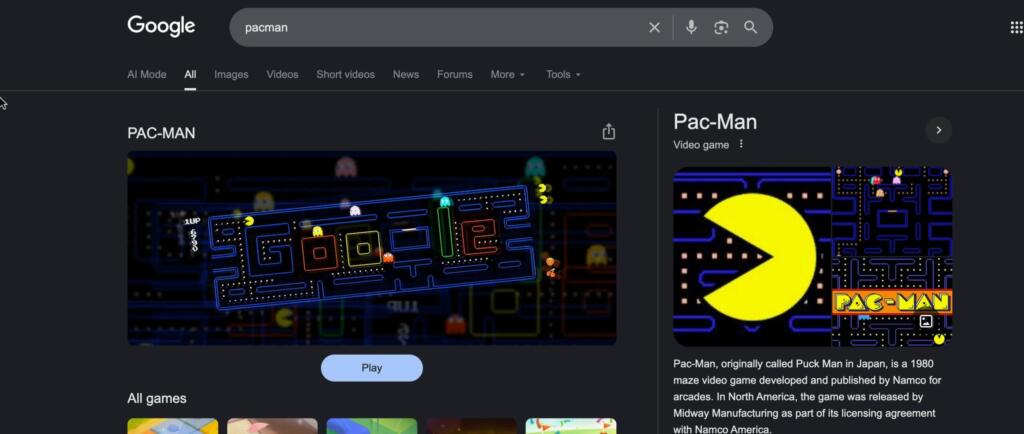Switch to the Videos tab
The height and width of the screenshot is (434, 1024).
click(282, 74)
